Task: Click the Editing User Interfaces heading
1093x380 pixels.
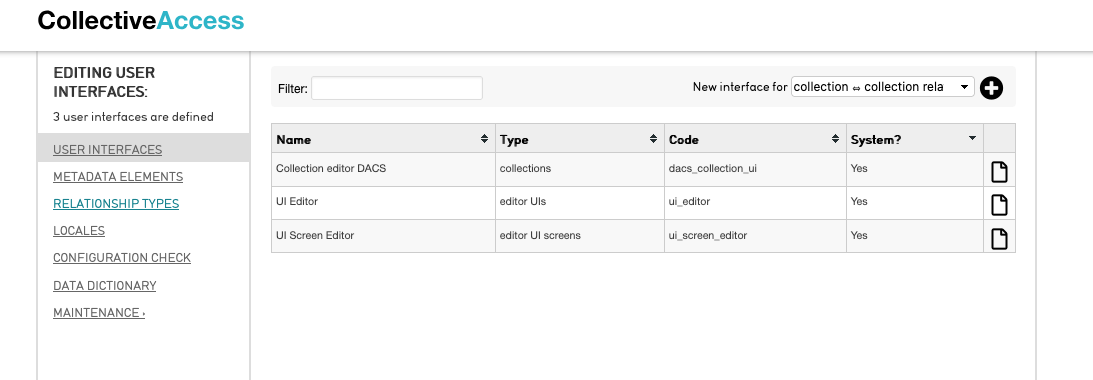Action: (105, 82)
